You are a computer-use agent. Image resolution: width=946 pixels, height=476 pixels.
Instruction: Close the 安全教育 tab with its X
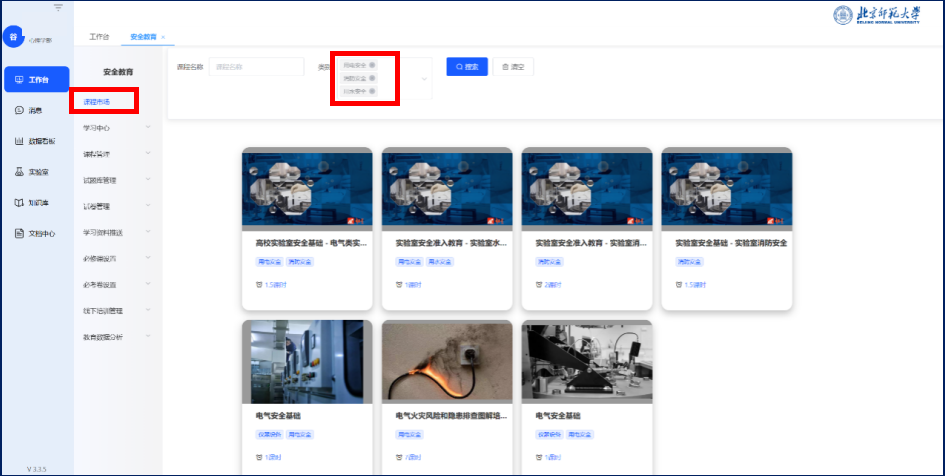tap(163, 37)
